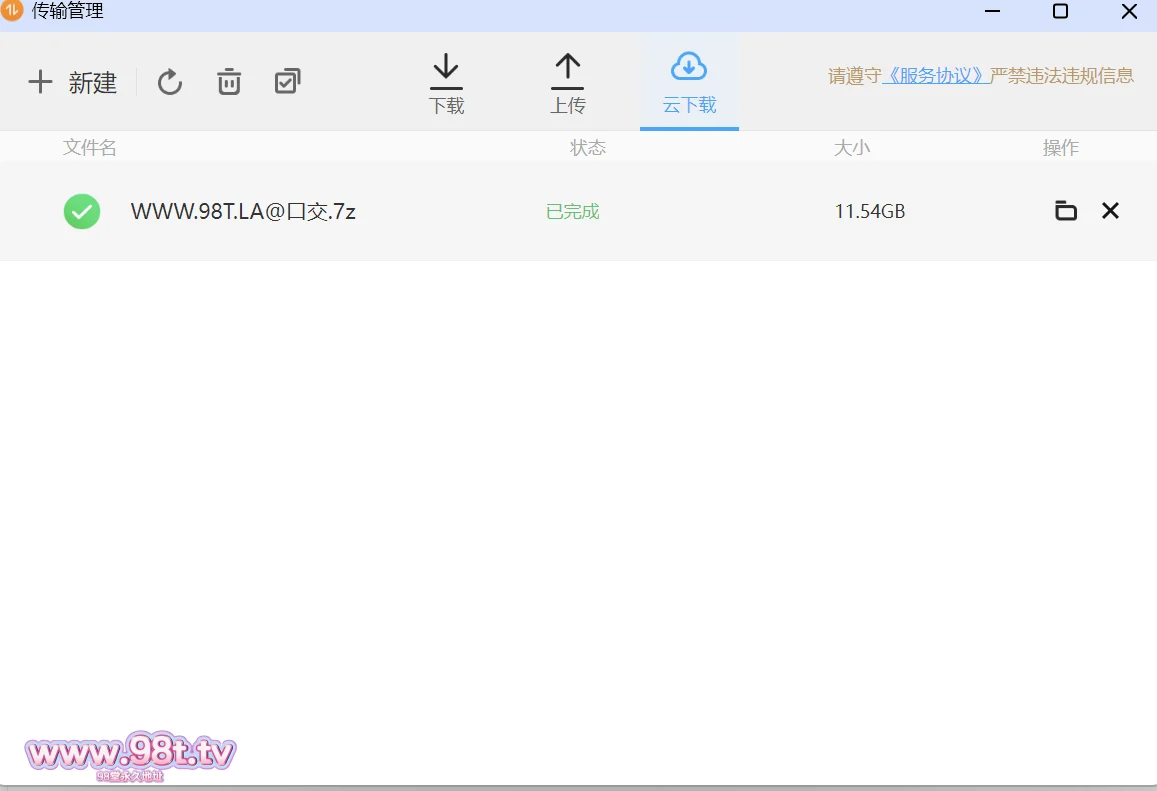The image size is (1157, 791).
Task: Click the 已完成 status text
Action: (572, 211)
